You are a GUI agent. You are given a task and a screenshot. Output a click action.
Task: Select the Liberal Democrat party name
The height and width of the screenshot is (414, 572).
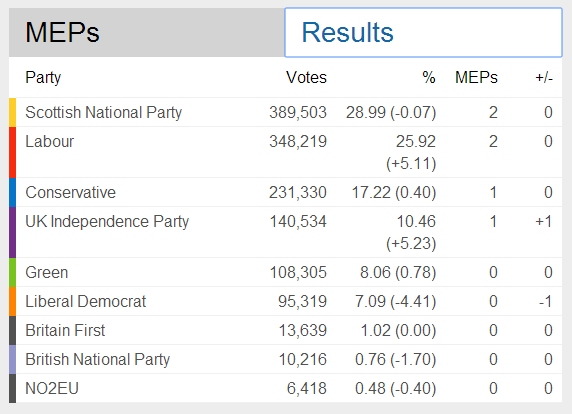[86, 301]
